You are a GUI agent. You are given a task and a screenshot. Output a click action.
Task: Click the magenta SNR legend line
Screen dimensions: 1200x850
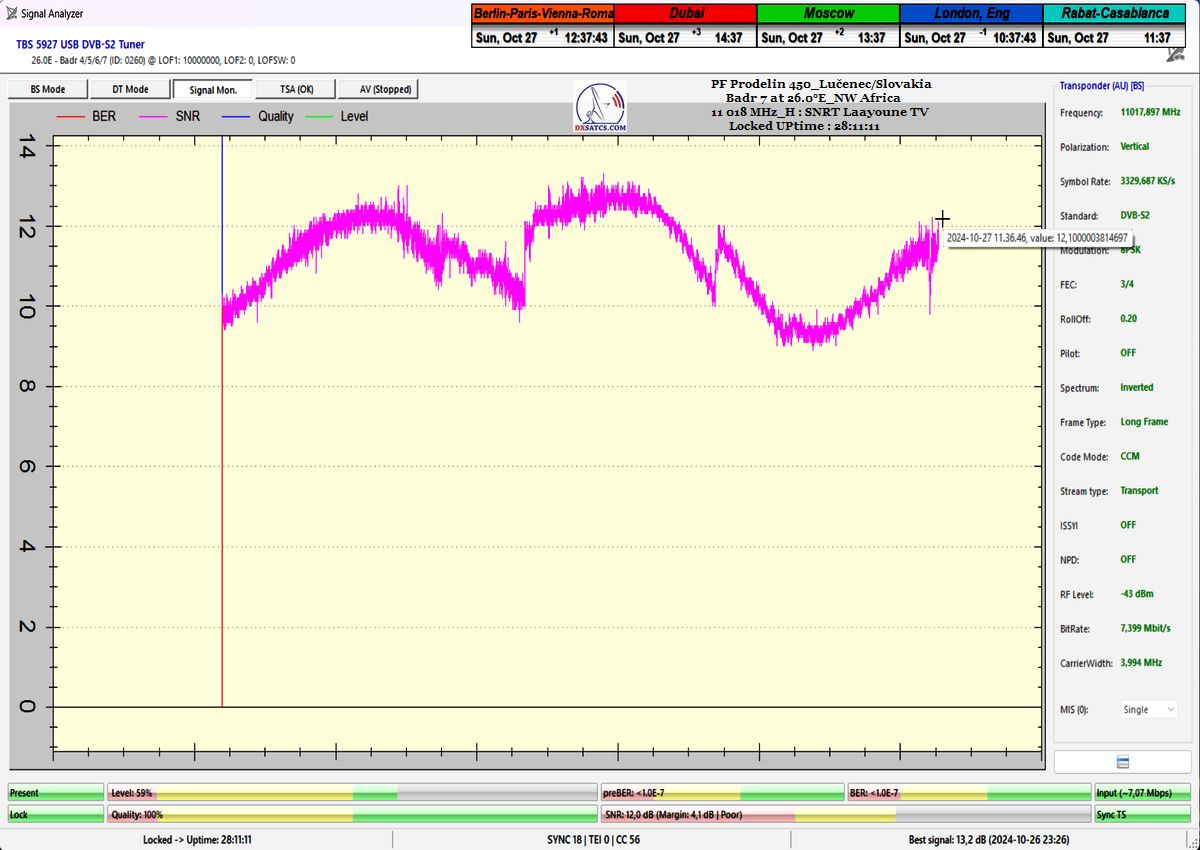coord(154,117)
